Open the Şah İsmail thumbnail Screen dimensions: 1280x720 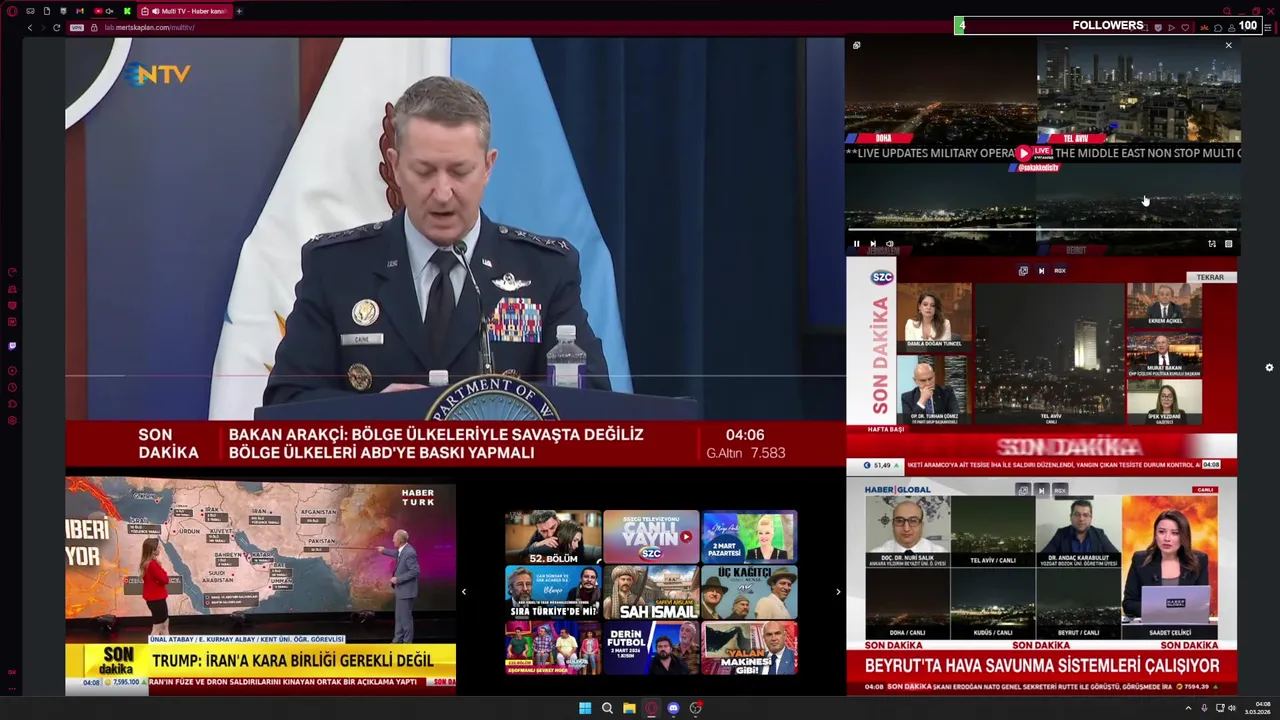[x=651, y=592]
